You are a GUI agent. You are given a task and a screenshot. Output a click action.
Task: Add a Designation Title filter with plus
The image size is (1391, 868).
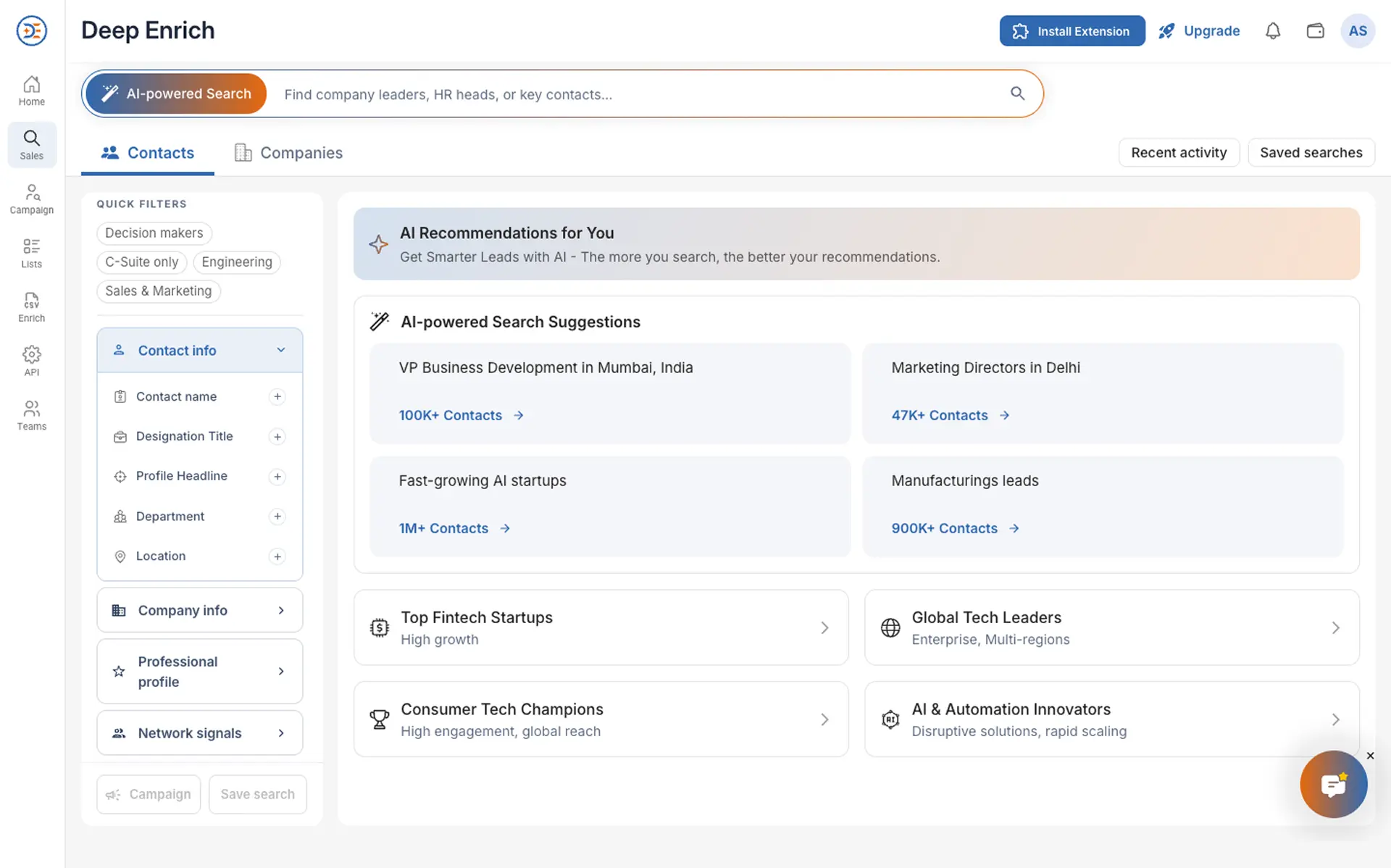[x=277, y=436]
